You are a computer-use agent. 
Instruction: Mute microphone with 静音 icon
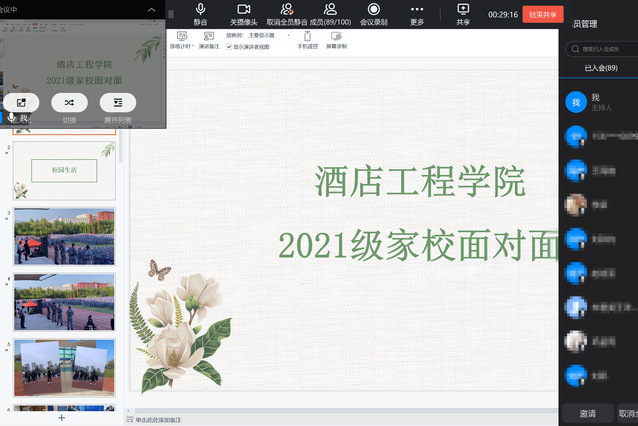(201, 14)
